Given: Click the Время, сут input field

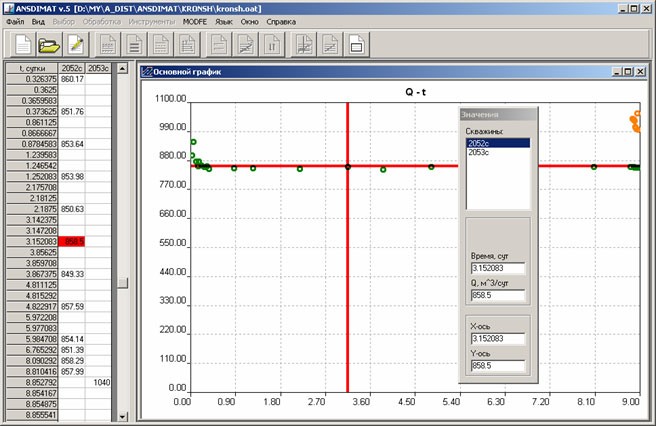Looking at the screenshot, I should 497,267.
